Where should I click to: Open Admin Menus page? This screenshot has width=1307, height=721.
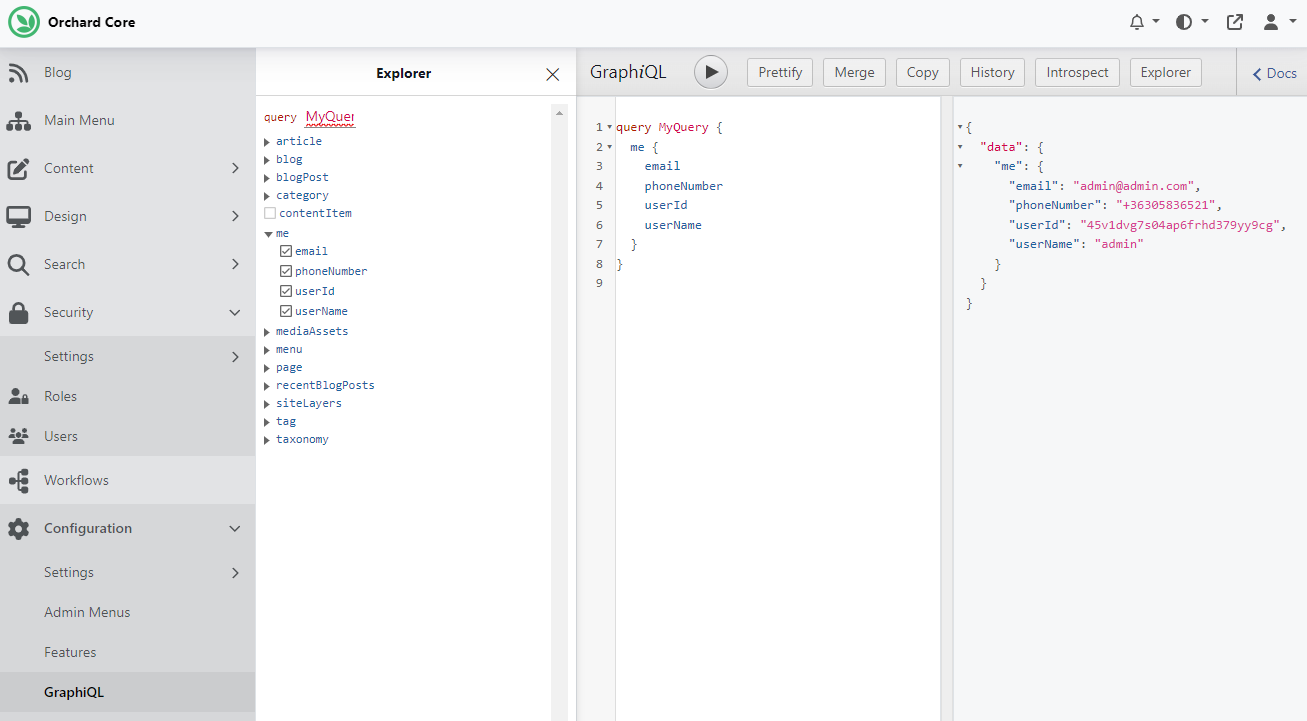128,613
